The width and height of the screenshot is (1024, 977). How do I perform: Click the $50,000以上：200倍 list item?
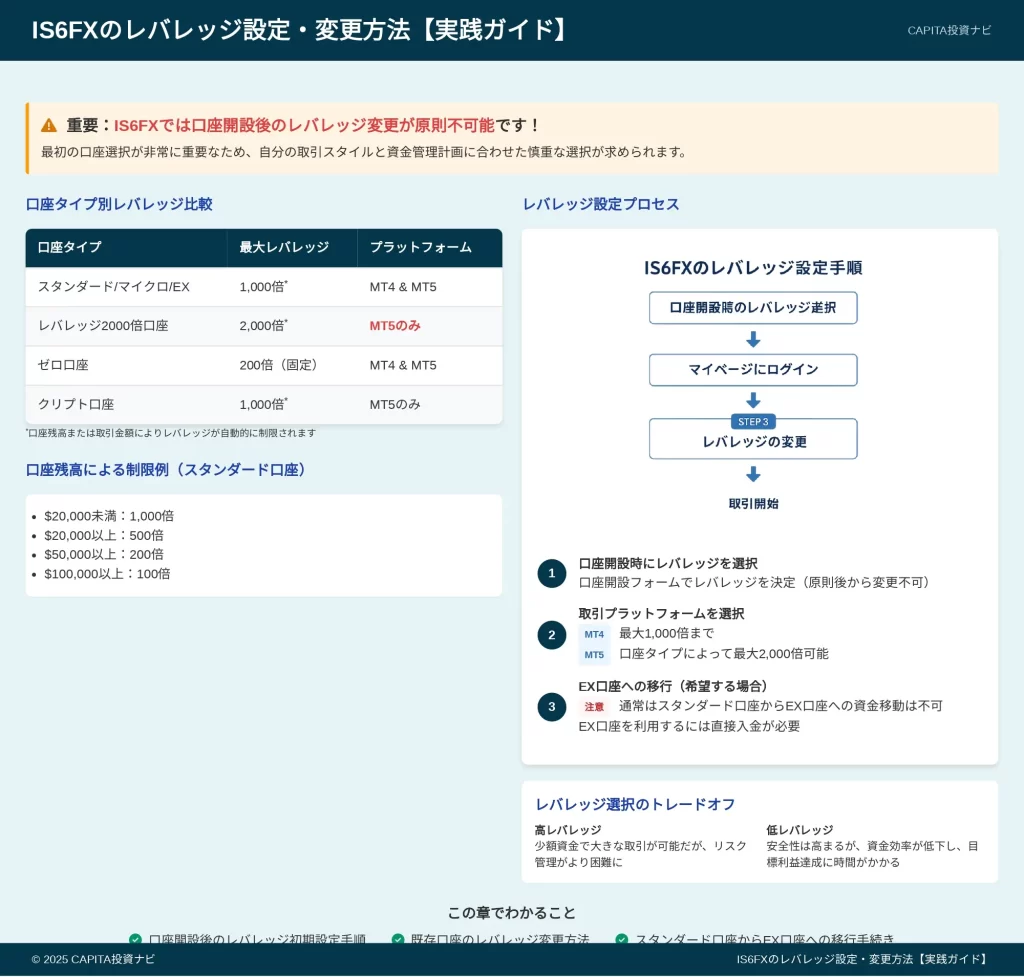click(104, 554)
